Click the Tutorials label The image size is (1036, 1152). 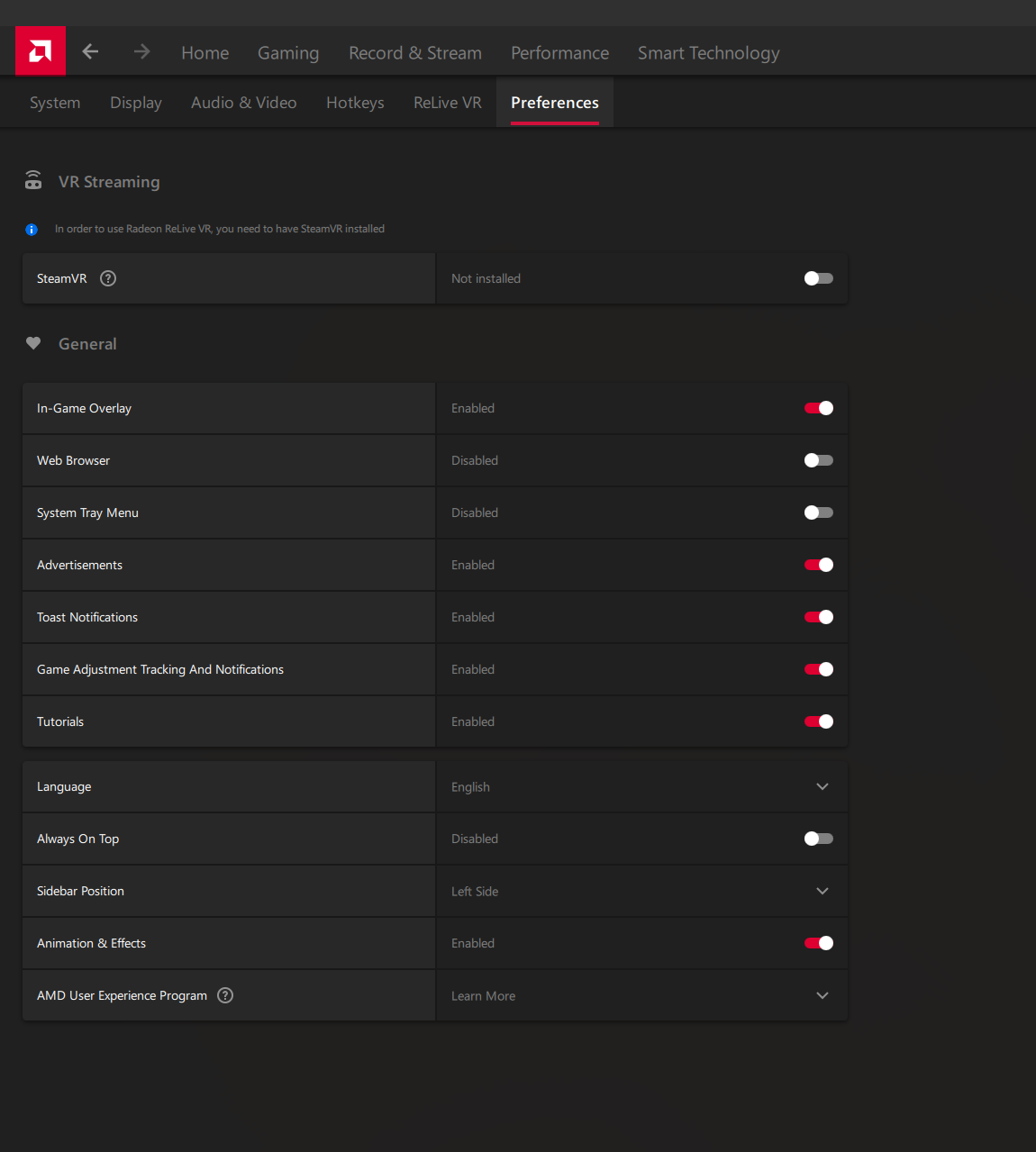coord(60,721)
